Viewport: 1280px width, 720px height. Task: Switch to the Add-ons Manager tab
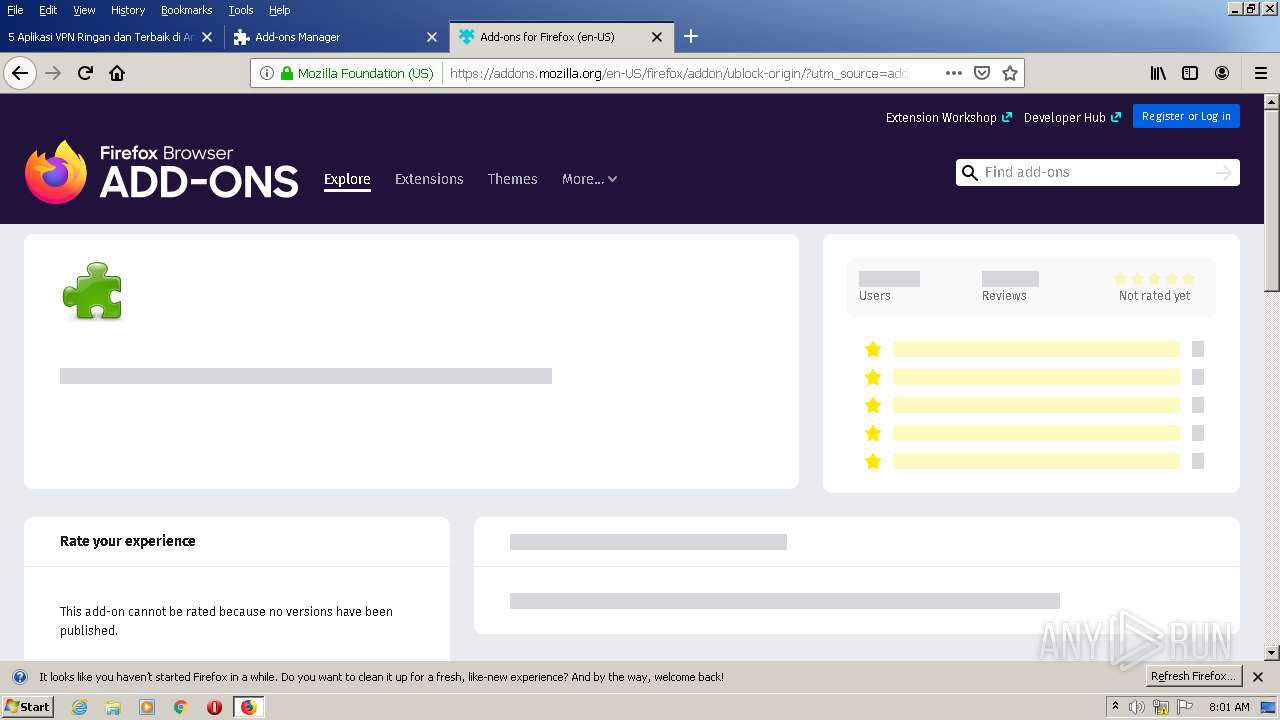pyautogui.click(x=335, y=37)
